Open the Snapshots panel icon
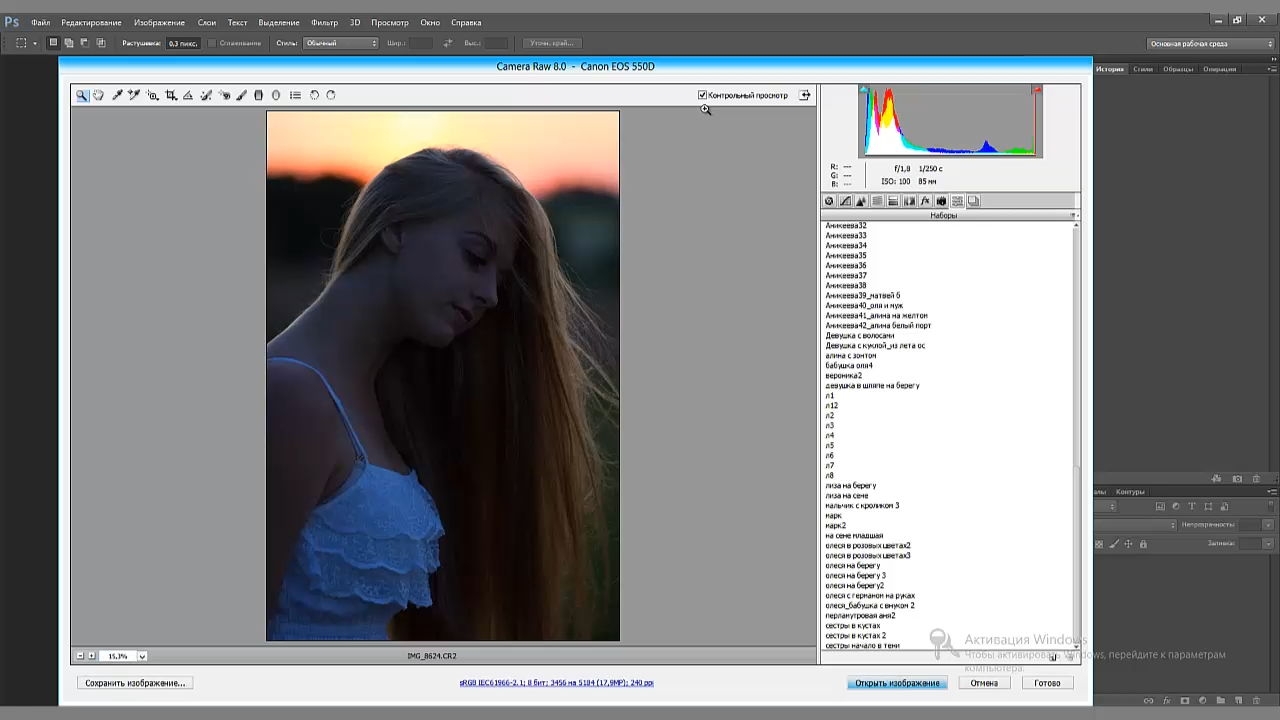 (x=973, y=201)
